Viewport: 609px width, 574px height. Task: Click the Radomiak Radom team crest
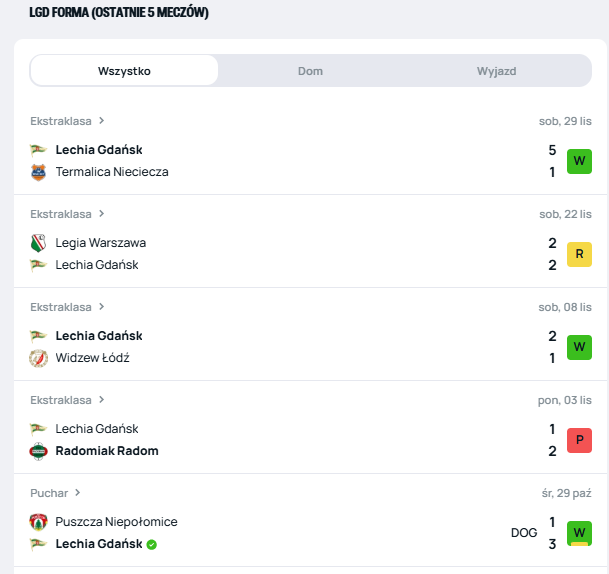click(38, 451)
